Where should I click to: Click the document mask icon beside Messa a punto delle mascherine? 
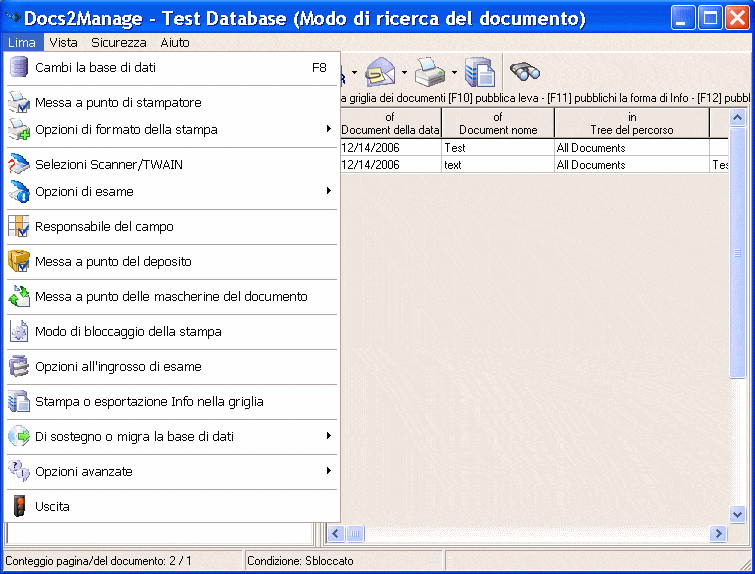19,296
